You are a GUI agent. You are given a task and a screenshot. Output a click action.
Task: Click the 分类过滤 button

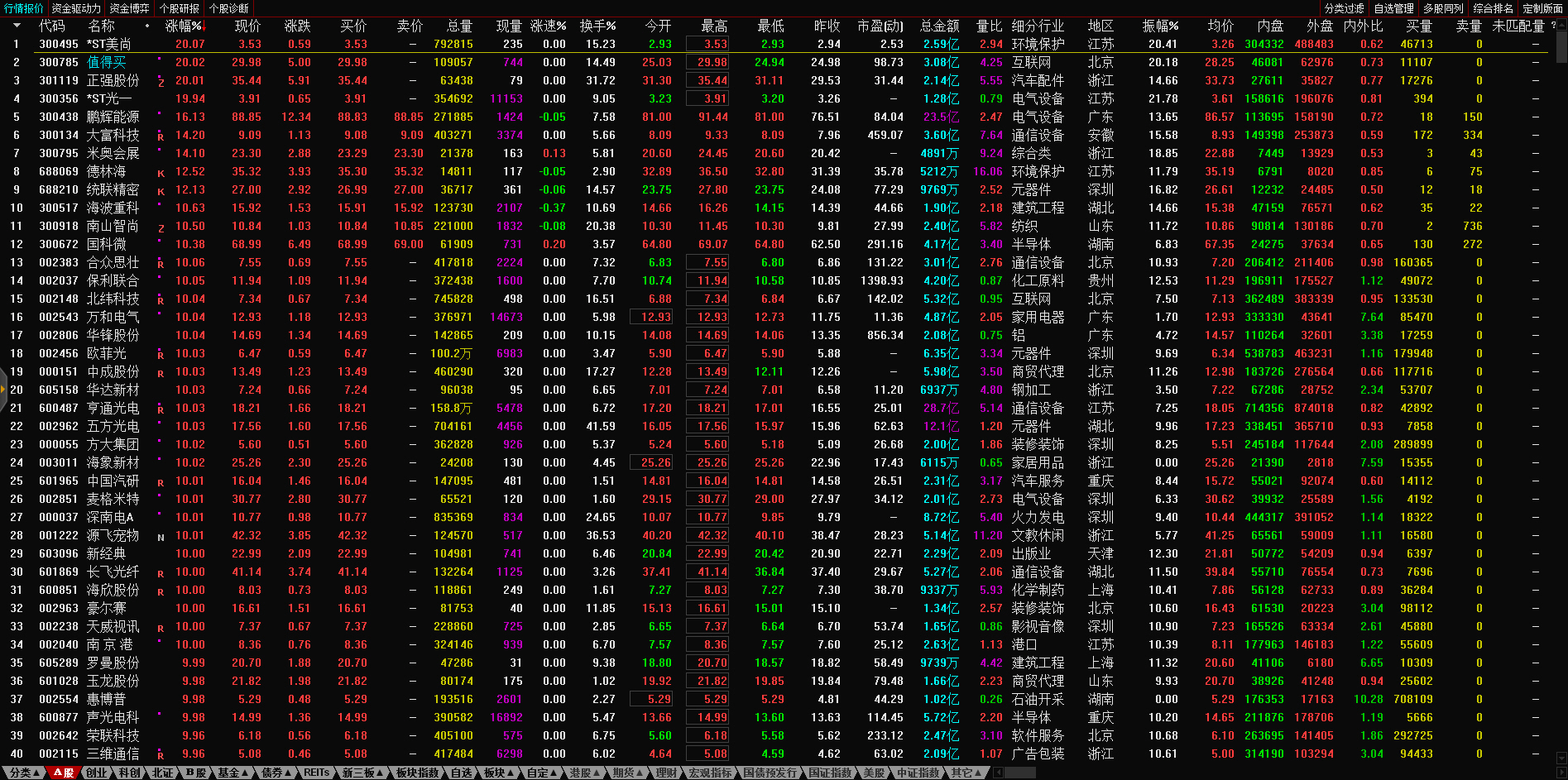(x=1344, y=8)
